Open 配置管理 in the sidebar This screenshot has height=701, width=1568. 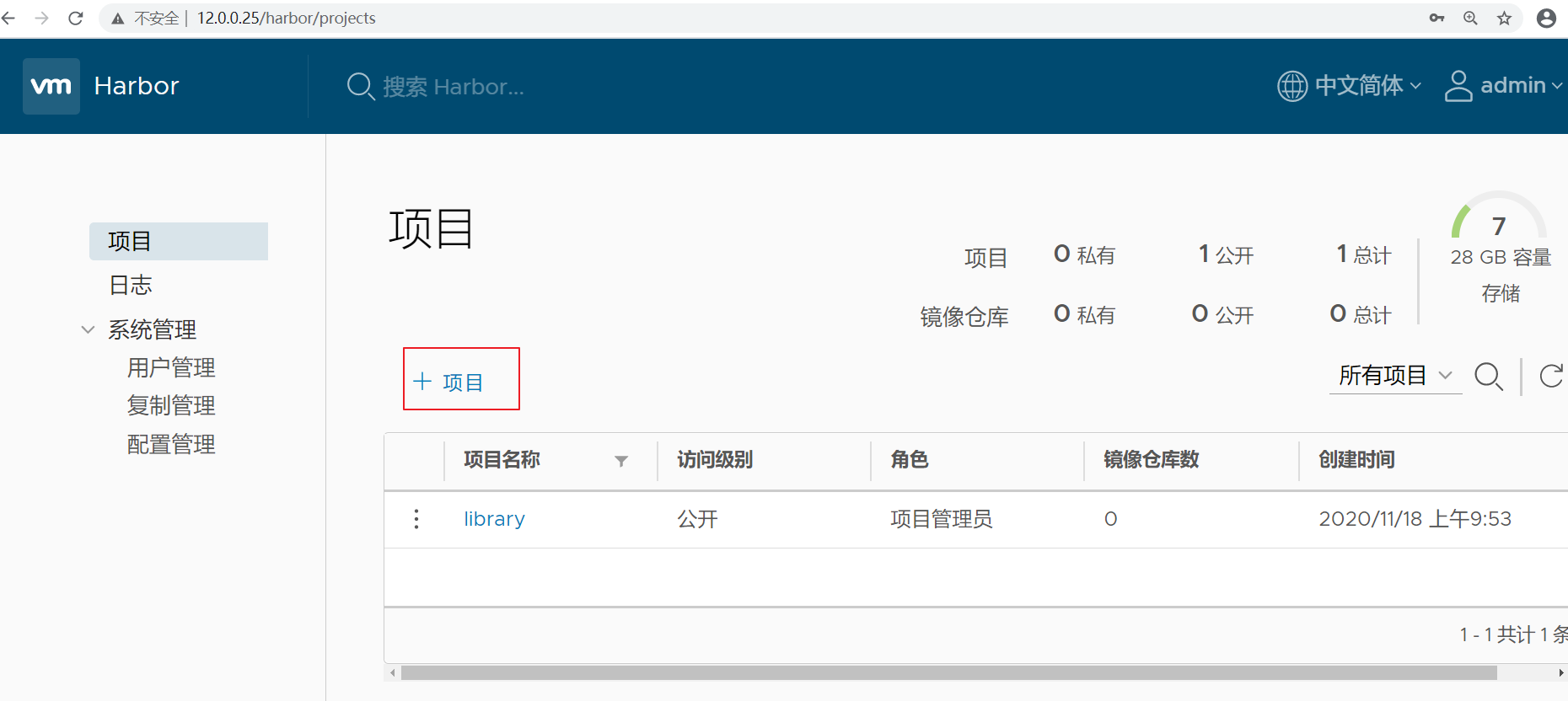coord(171,445)
